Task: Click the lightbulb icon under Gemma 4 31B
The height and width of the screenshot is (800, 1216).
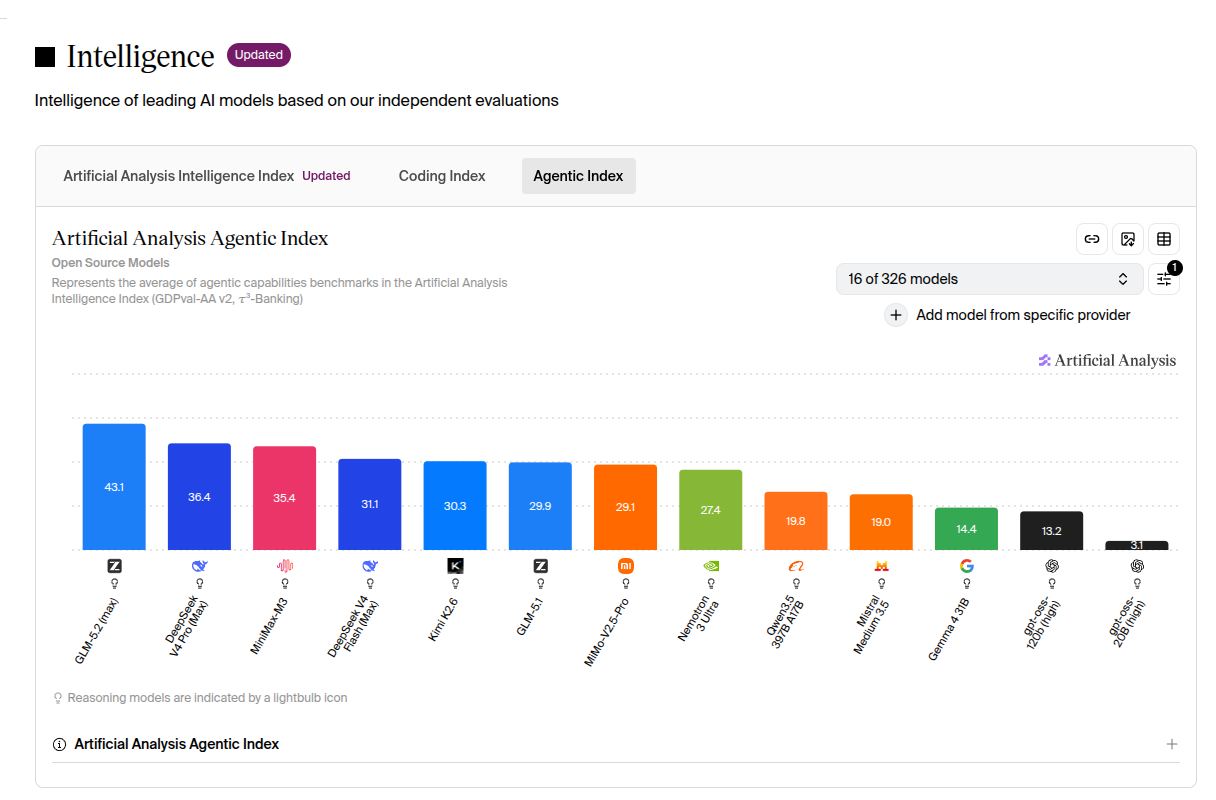Action: coord(966,583)
